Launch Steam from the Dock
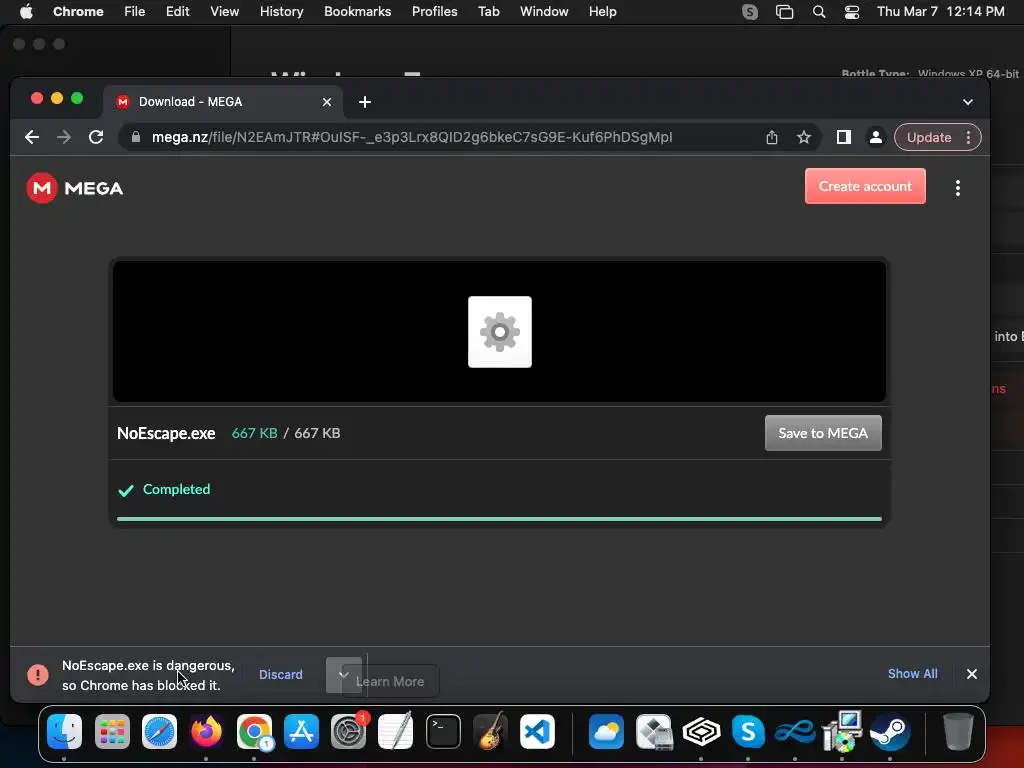This screenshot has width=1024, height=768. tap(889, 731)
